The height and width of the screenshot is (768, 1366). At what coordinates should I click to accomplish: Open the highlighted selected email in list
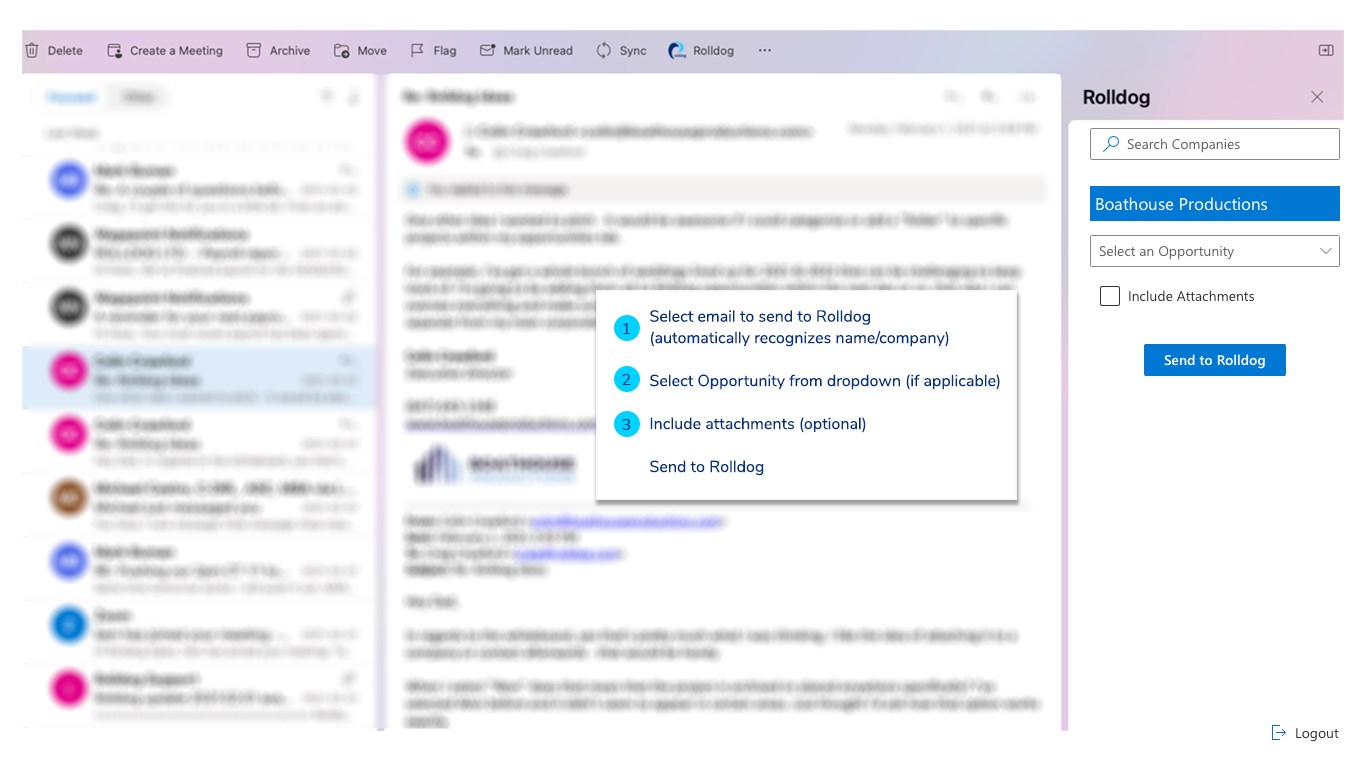tap(200, 378)
